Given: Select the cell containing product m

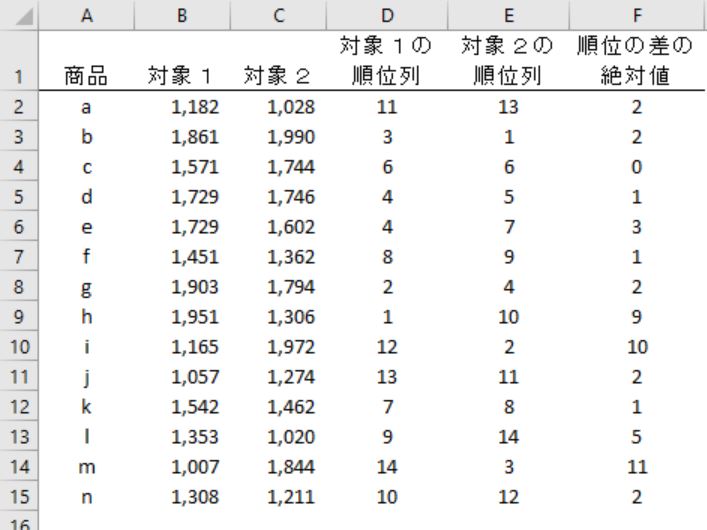Looking at the screenshot, I should tap(86, 466).
